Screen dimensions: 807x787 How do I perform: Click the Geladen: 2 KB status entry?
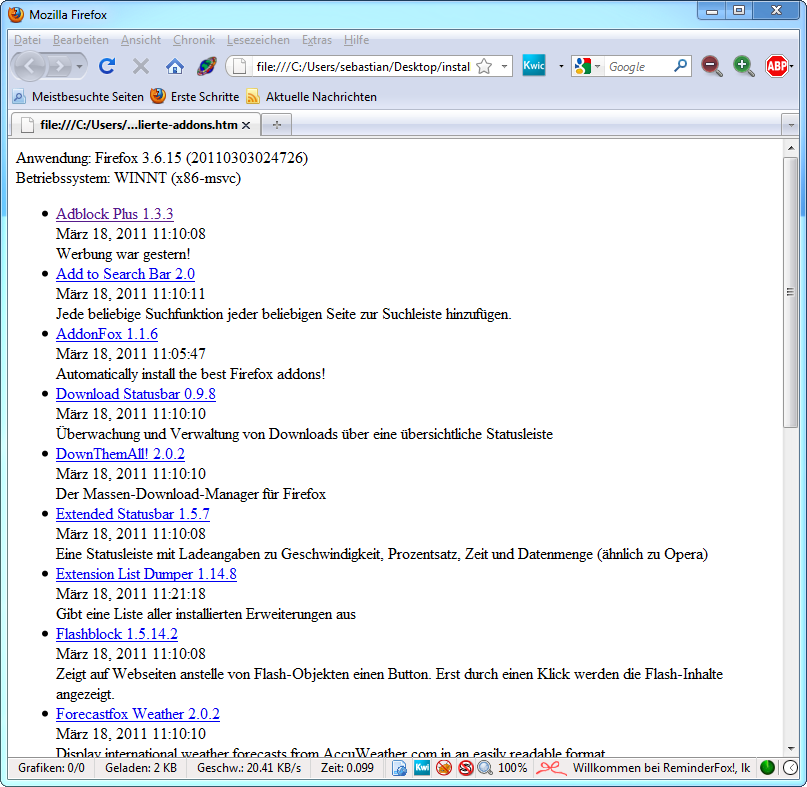pyautogui.click(x=141, y=768)
